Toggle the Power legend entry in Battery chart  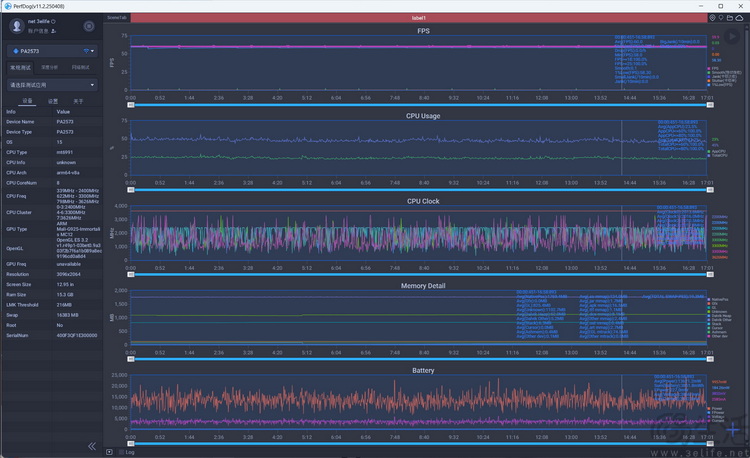click(x=715, y=408)
